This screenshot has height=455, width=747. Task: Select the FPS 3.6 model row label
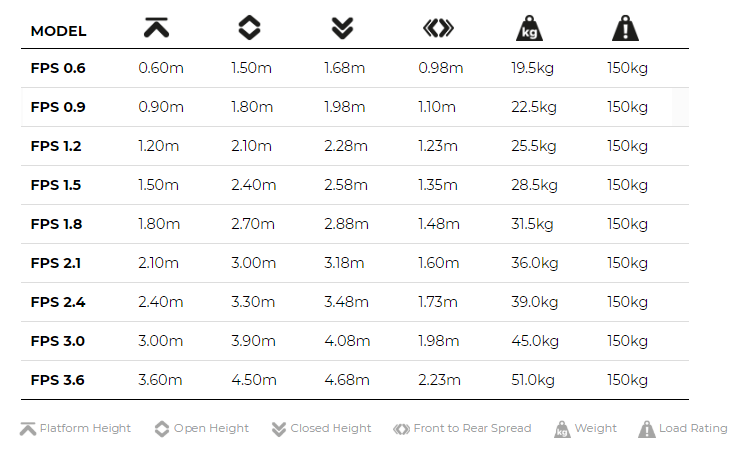58,380
